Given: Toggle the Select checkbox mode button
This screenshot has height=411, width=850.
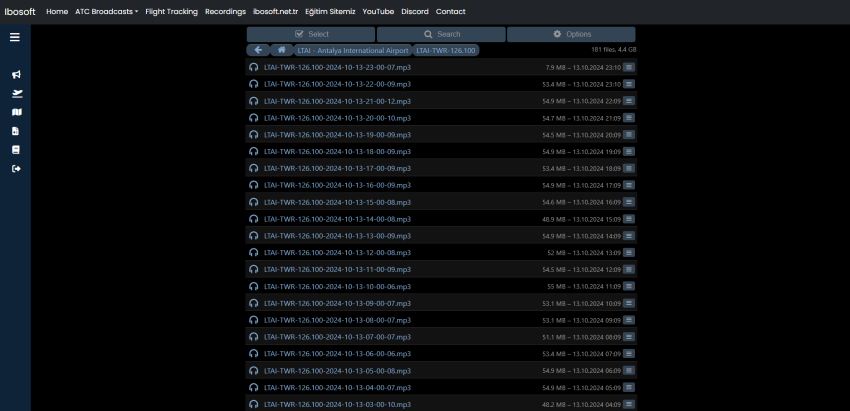Looking at the screenshot, I should click(311, 34).
